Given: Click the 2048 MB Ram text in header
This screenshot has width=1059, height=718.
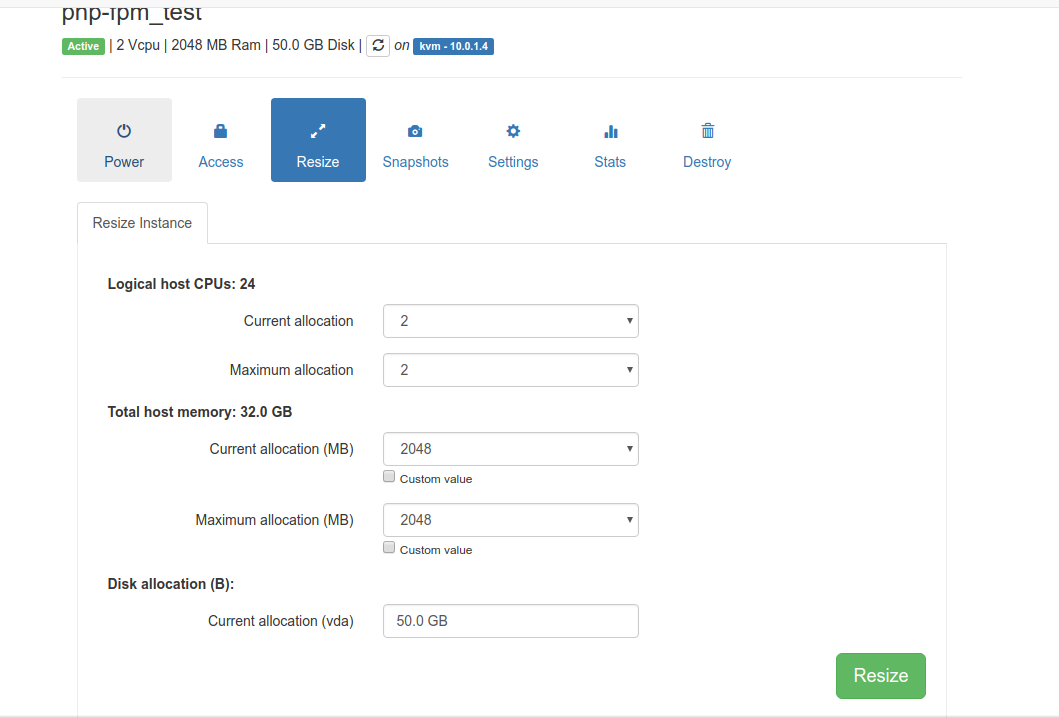Looking at the screenshot, I should point(215,45).
